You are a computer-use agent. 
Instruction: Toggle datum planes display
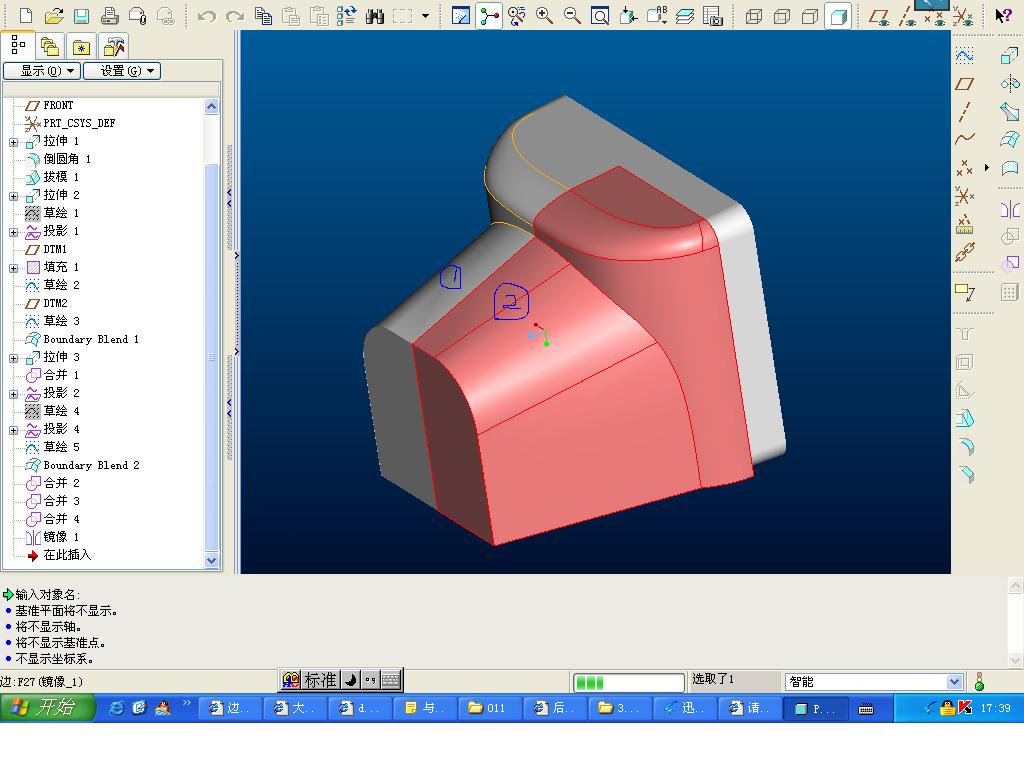879,16
